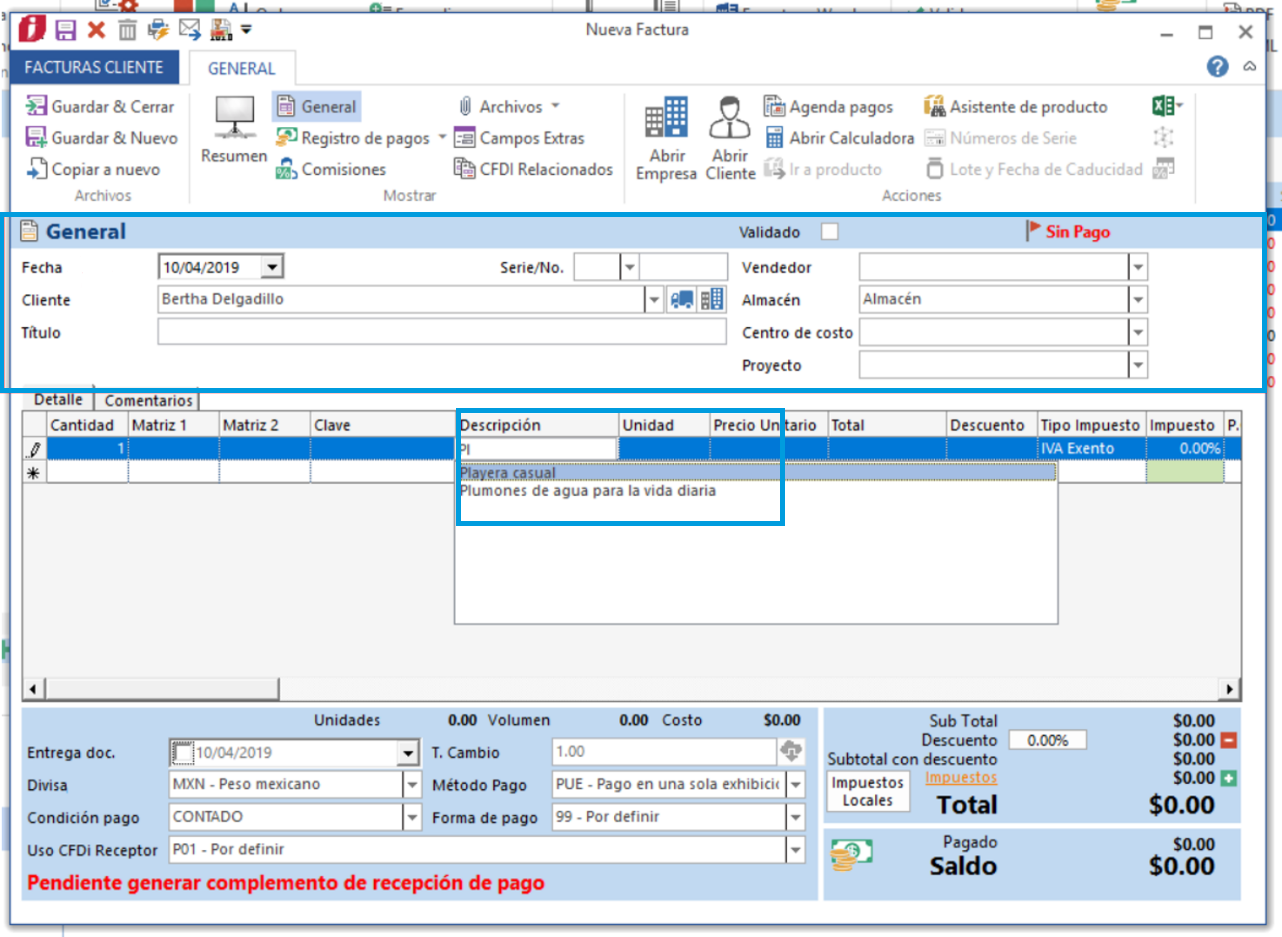Viewport: 1282px width, 937px height.
Task: Select Plumones de agua suggestion
Action: click(587, 491)
